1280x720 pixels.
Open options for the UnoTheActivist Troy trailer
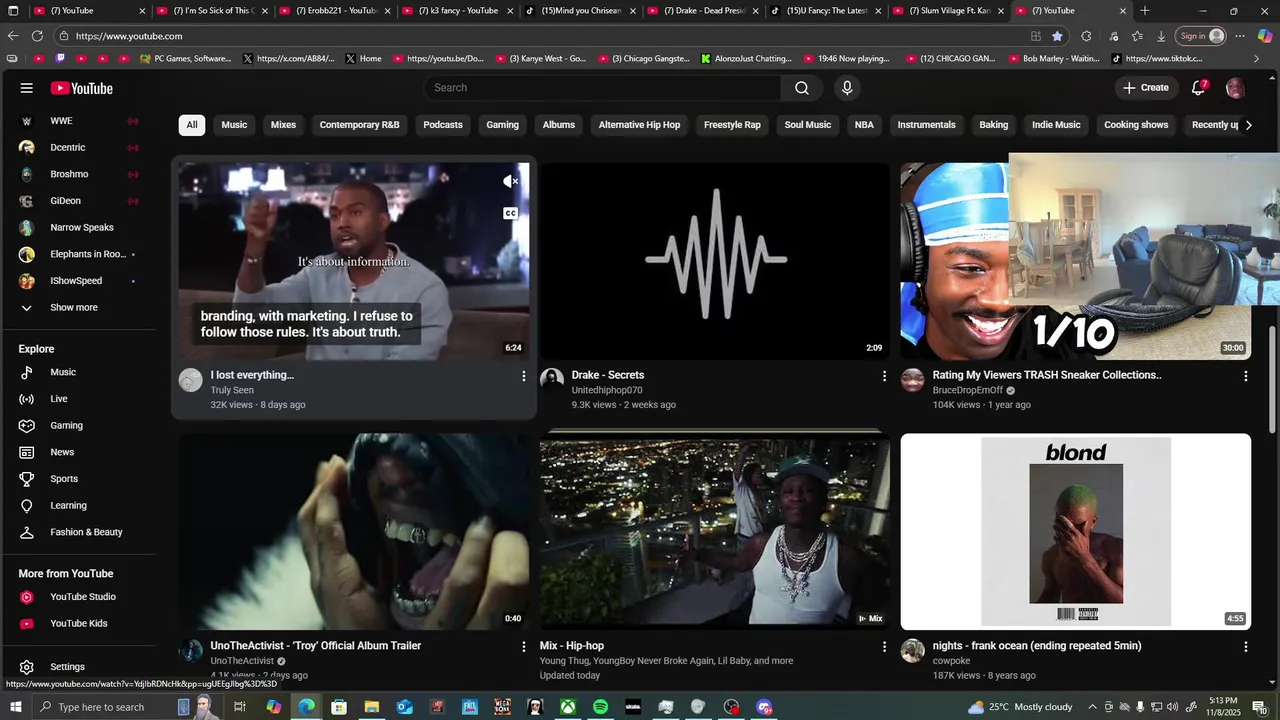(x=523, y=647)
